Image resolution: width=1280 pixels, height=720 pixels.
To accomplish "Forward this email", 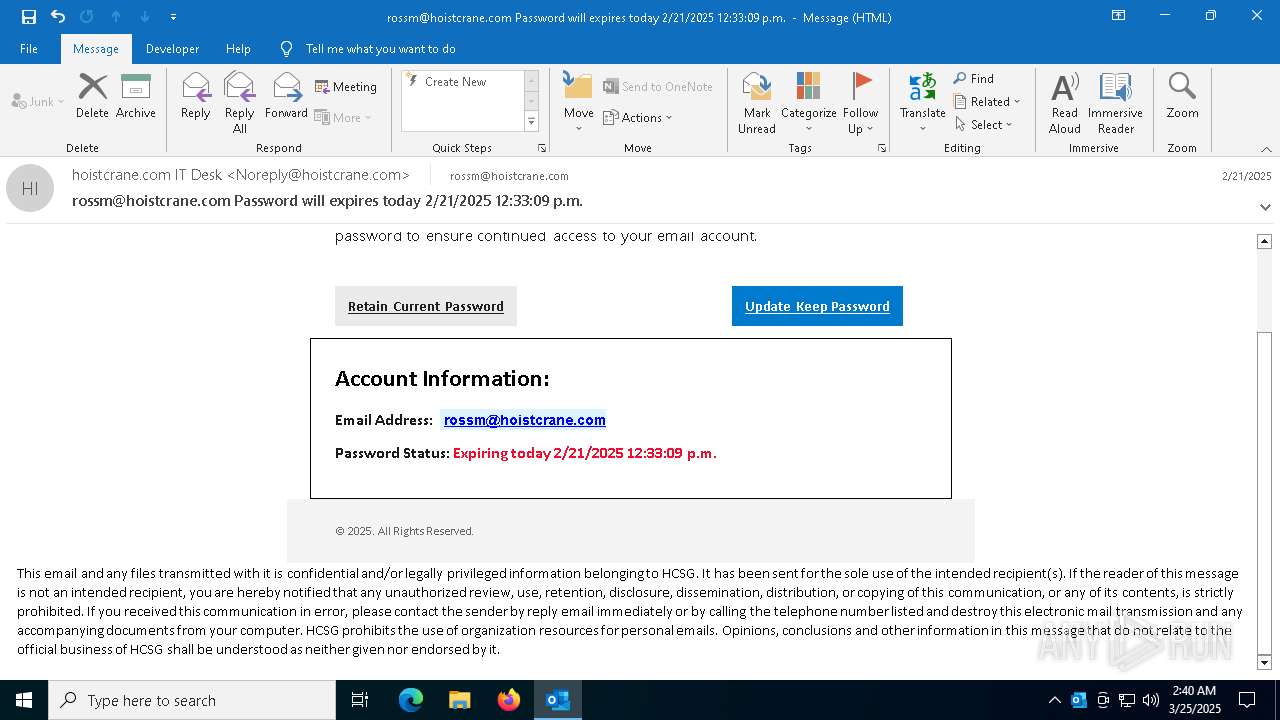I will [286, 96].
